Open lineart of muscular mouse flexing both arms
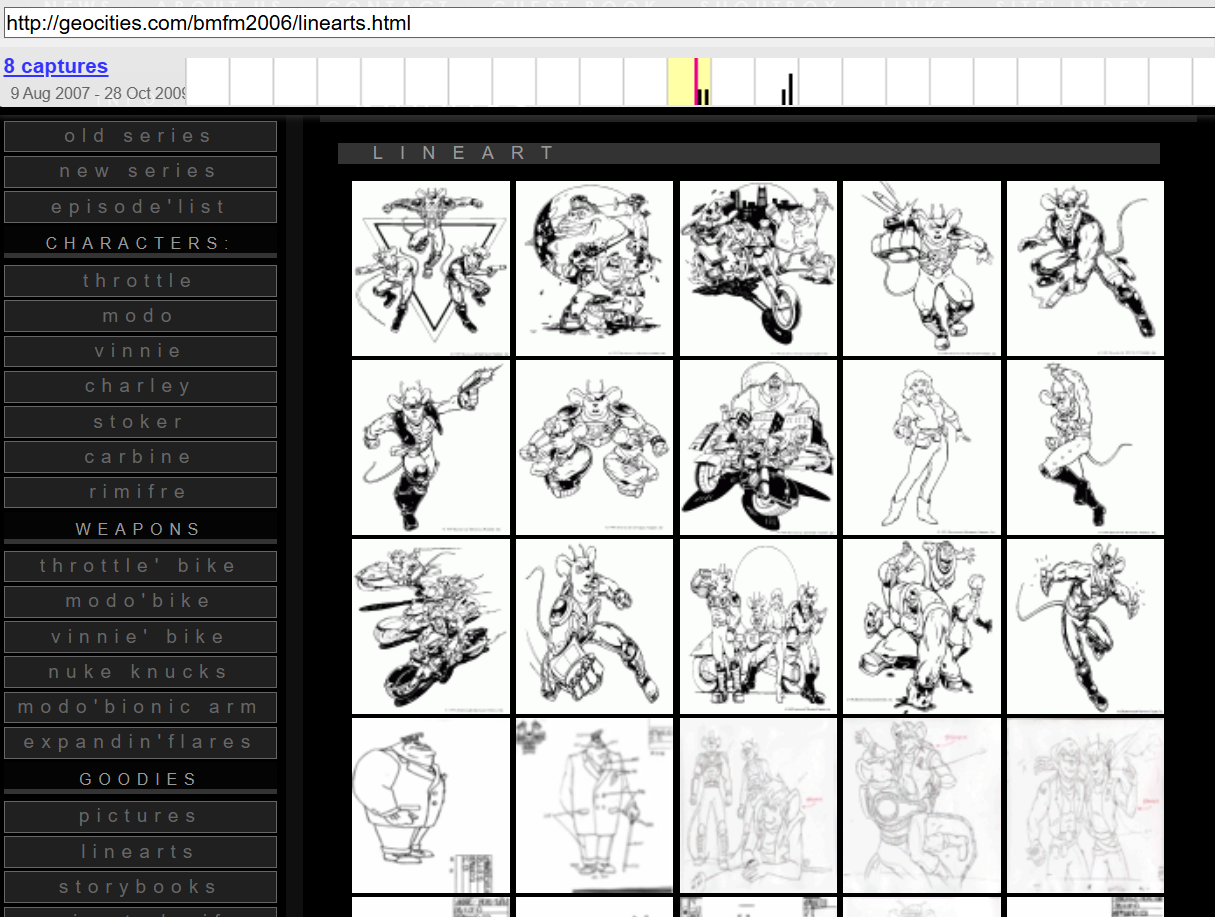Viewport: 1215px width, 917px height. [x=595, y=448]
